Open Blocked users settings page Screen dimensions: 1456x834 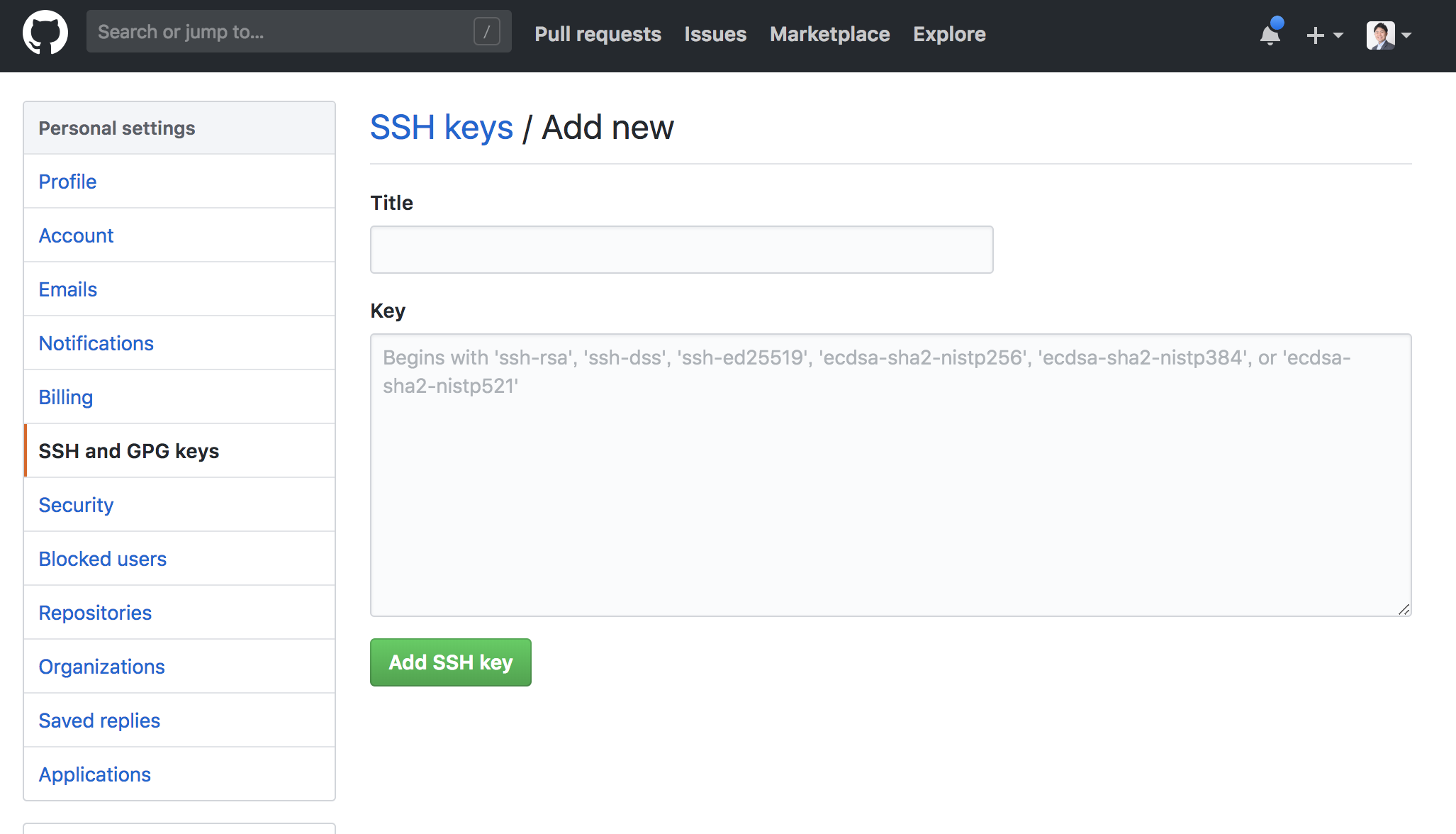pyautogui.click(x=102, y=559)
